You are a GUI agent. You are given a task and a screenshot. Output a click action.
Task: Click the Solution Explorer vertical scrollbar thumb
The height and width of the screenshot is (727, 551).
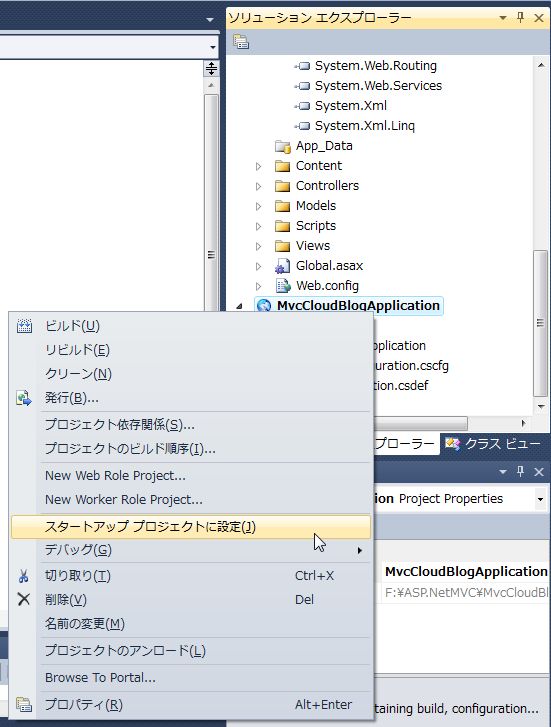click(x=540, y=323)
